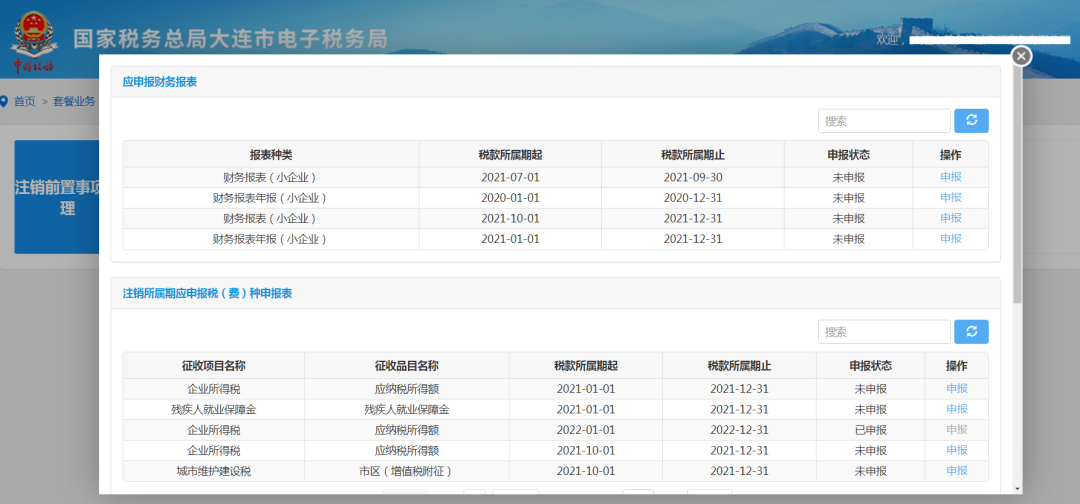Sort by 报表种类 column header

point(271,155)
